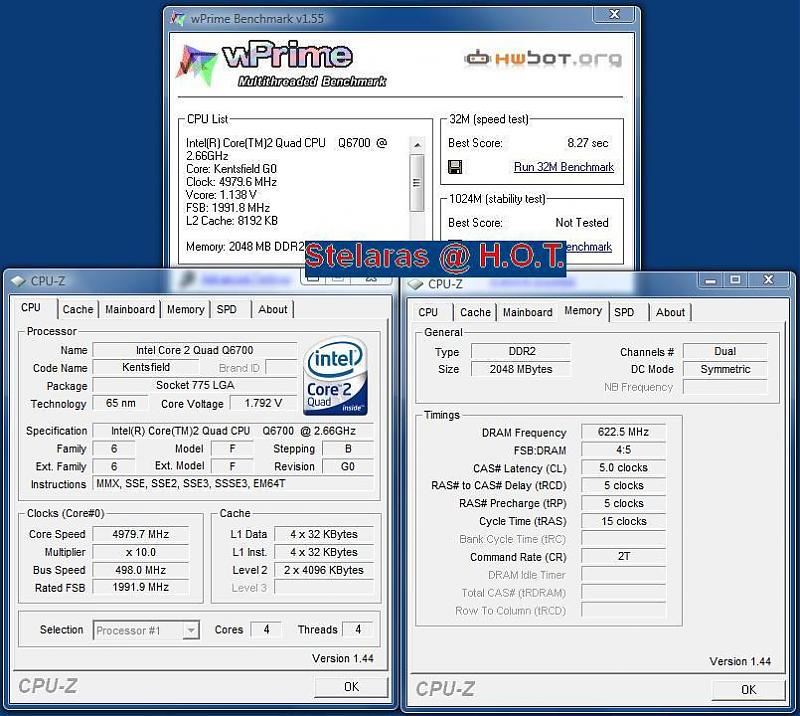Viewport: 800px width, 716px height.
Task: Click the floppy disk save icon for 32M score
Action: [455, 167]
